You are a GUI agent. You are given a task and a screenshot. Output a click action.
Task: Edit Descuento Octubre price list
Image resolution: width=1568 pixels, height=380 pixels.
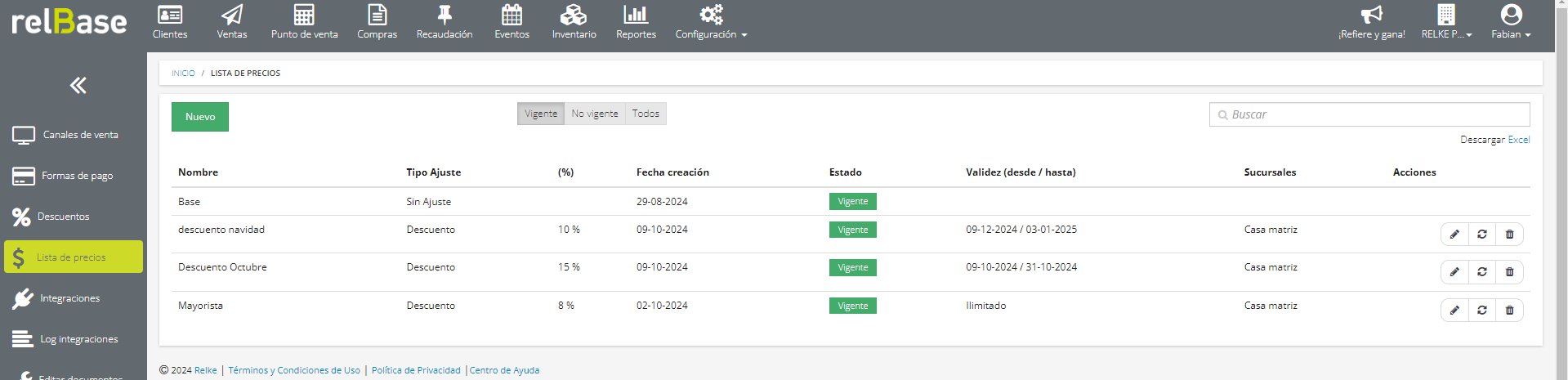coord(1454,272)
